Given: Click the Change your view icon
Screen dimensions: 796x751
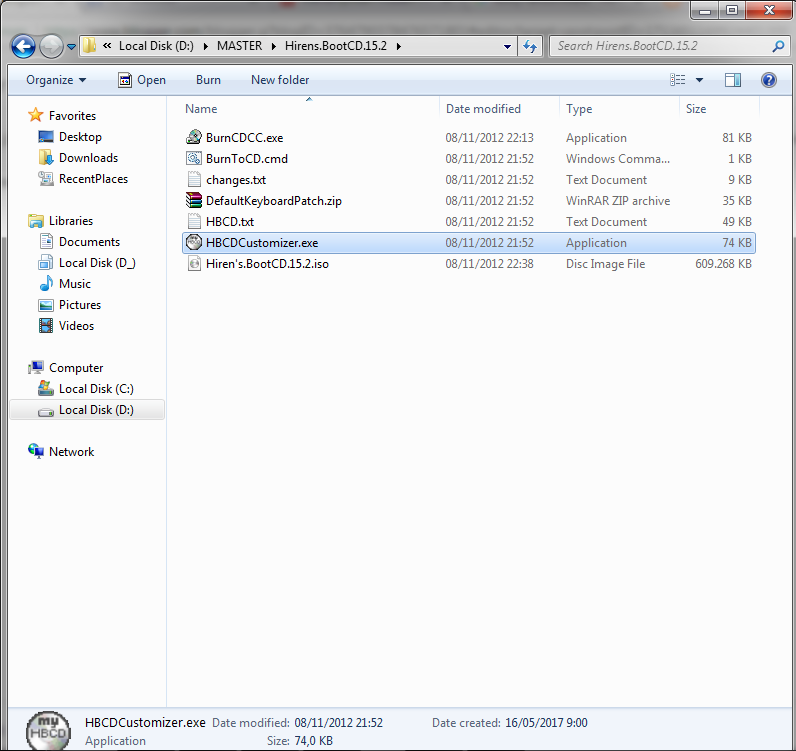Looking at the screenshot, I should click(x=678, y=80).
